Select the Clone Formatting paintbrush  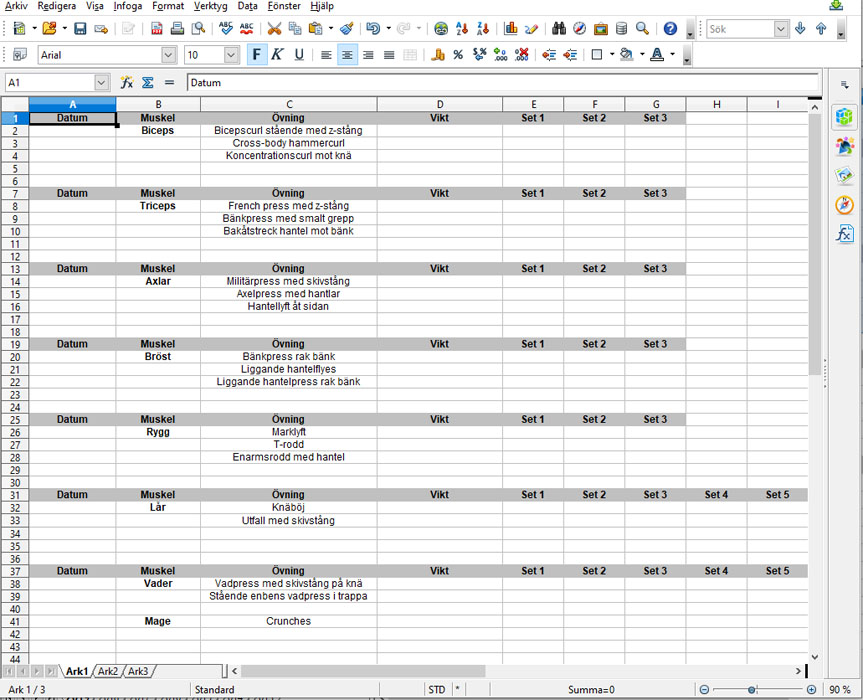[x=347, y=29]
